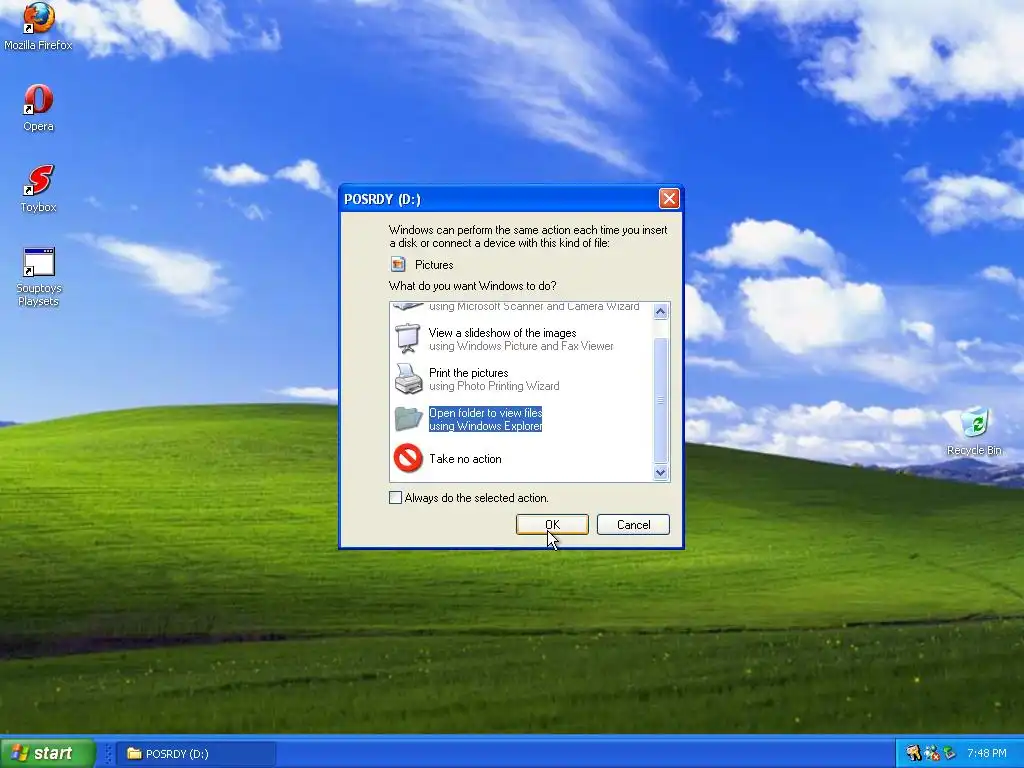Viewport: 1024px width, 768px height.
Task: Click the Pictures file type icon
Action: [398, 264]
